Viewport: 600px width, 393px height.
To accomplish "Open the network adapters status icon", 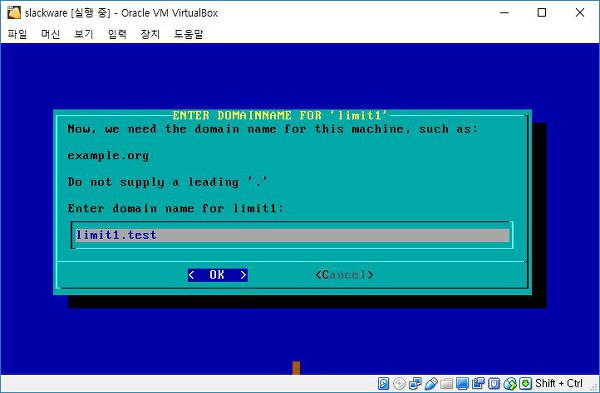I will 415,383.
